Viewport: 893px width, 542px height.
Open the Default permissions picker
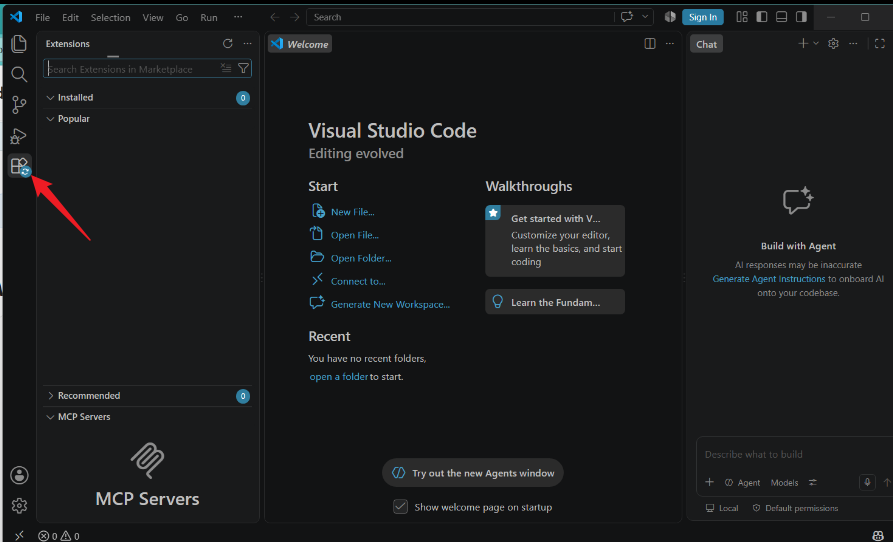[795, 508]
